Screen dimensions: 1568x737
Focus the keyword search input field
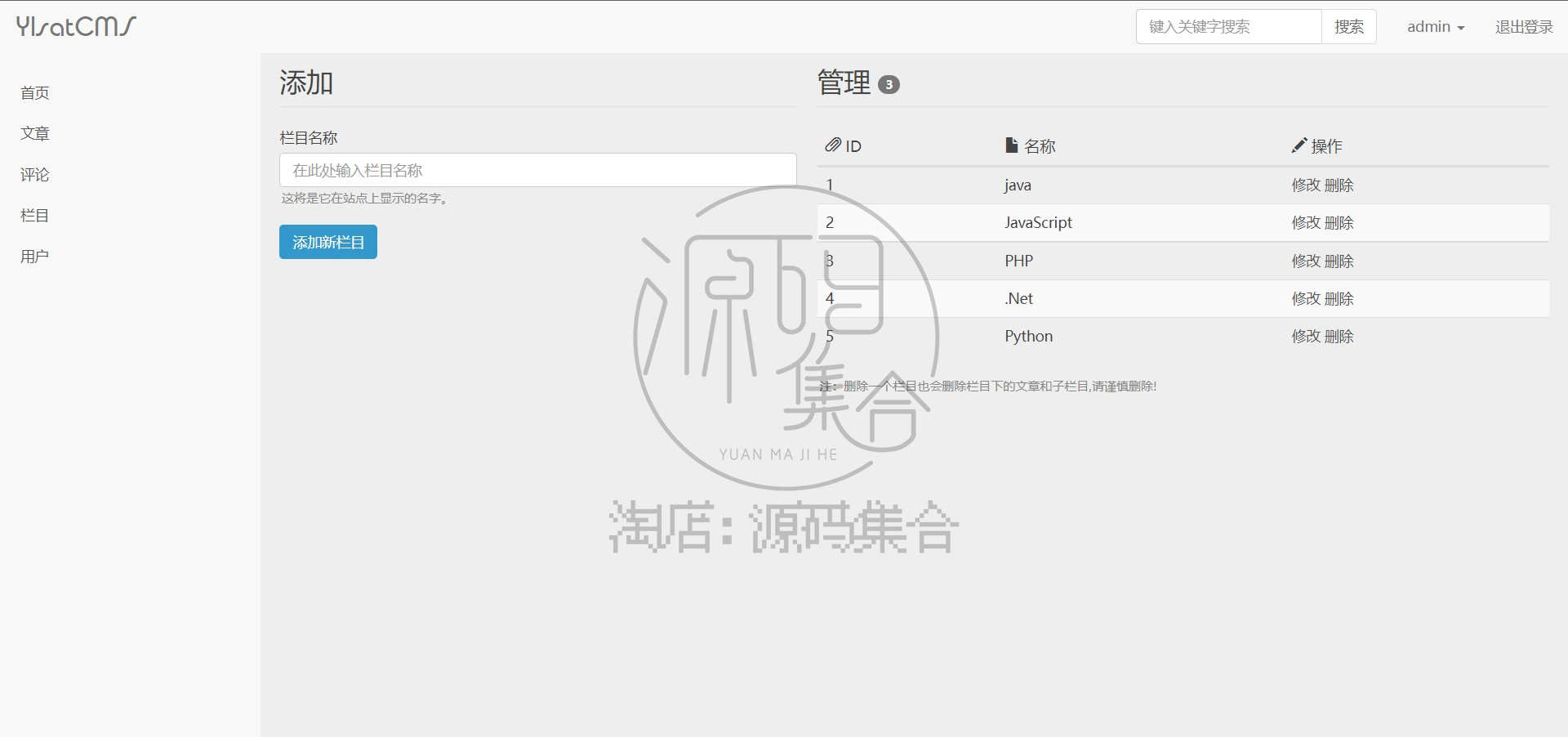coord(1229,27)
